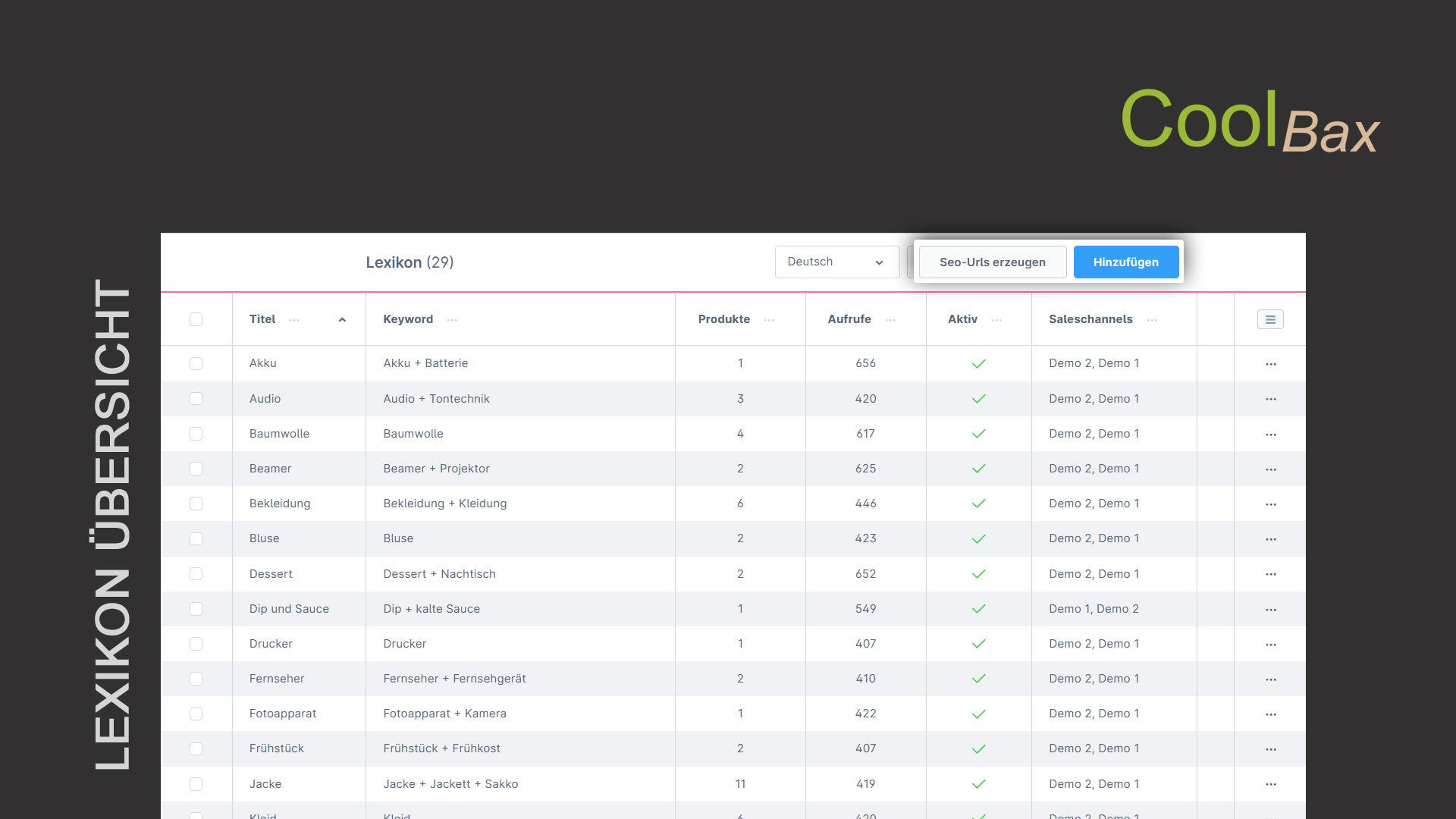Open row actions menu for Akku
Screen dimensions: 1456x819
click(x=1270, y=364)
